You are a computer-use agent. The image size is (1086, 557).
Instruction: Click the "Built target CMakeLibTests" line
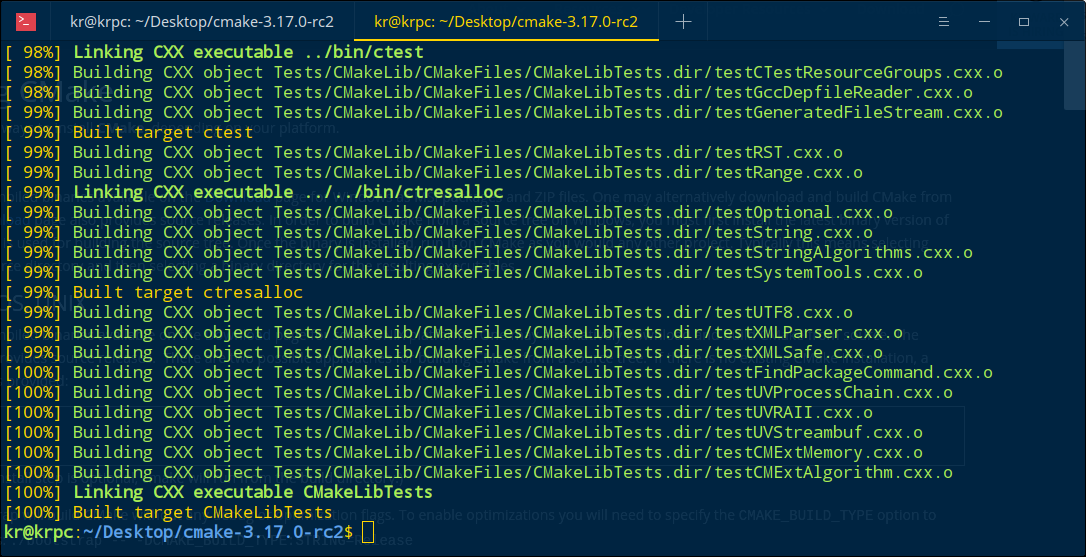tap(202, 512)
